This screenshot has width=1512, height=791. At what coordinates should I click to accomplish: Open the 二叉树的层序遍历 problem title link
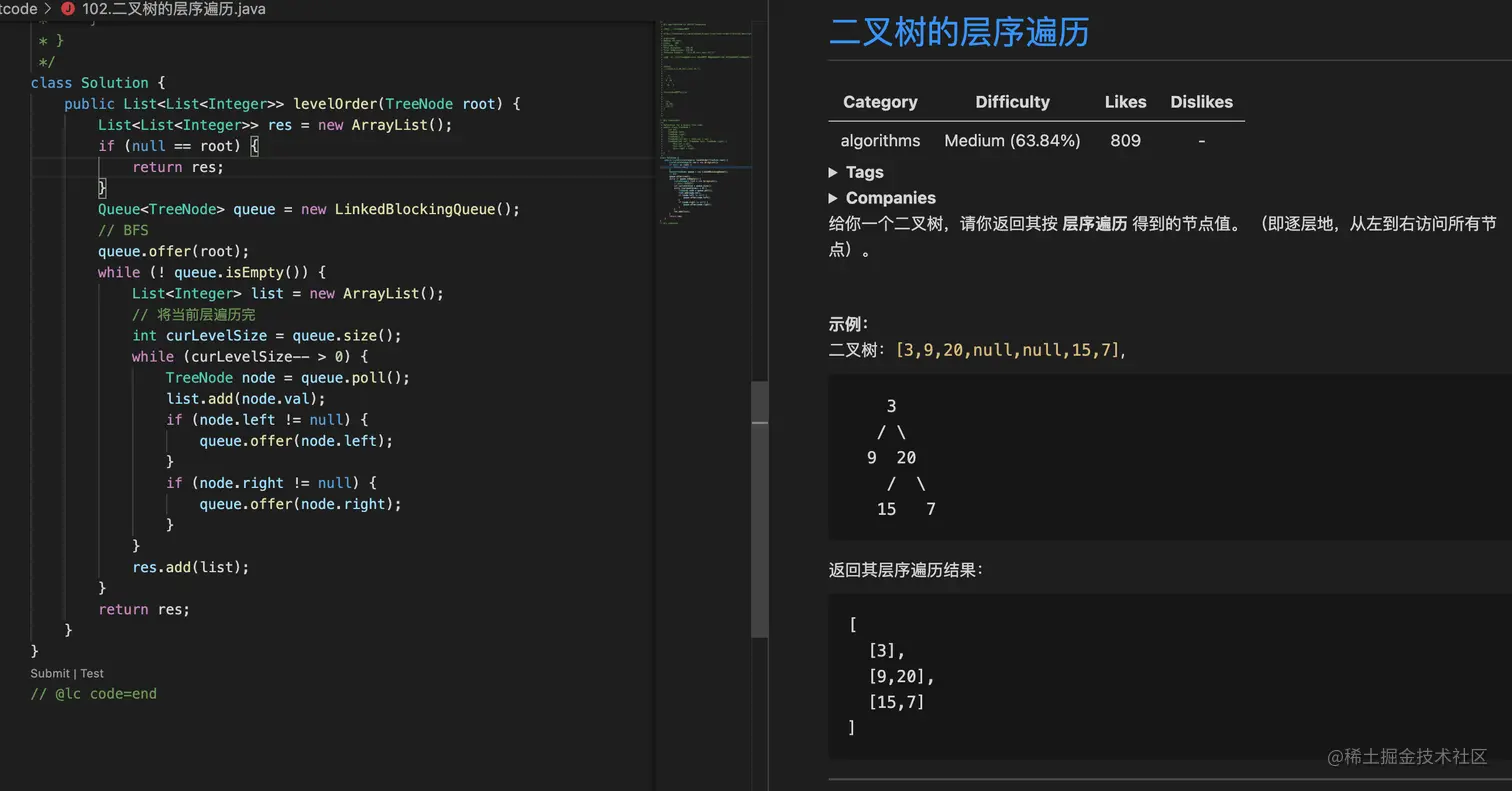[959, 32]
